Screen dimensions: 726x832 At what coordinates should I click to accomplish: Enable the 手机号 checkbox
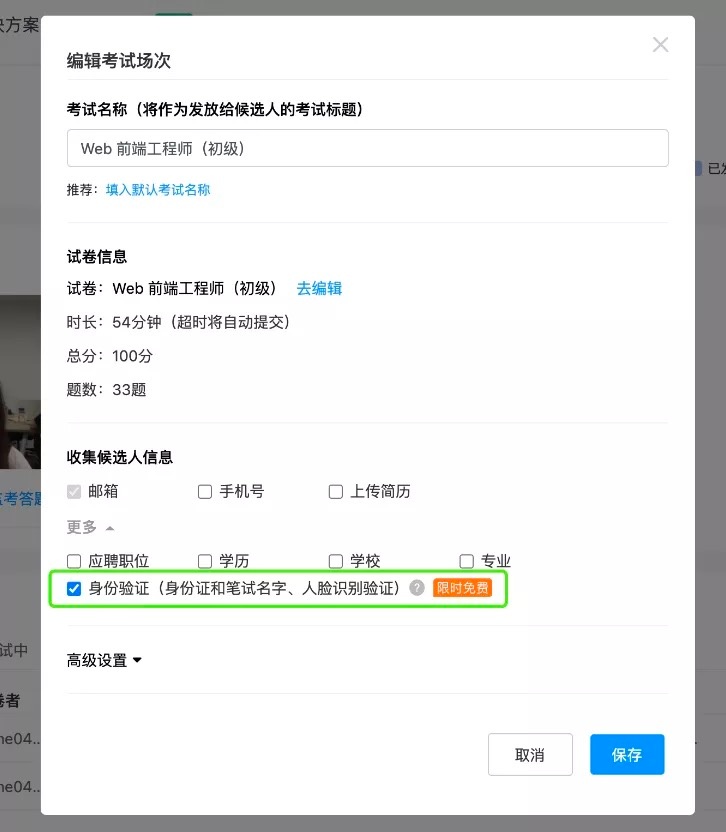pos(205,492)
